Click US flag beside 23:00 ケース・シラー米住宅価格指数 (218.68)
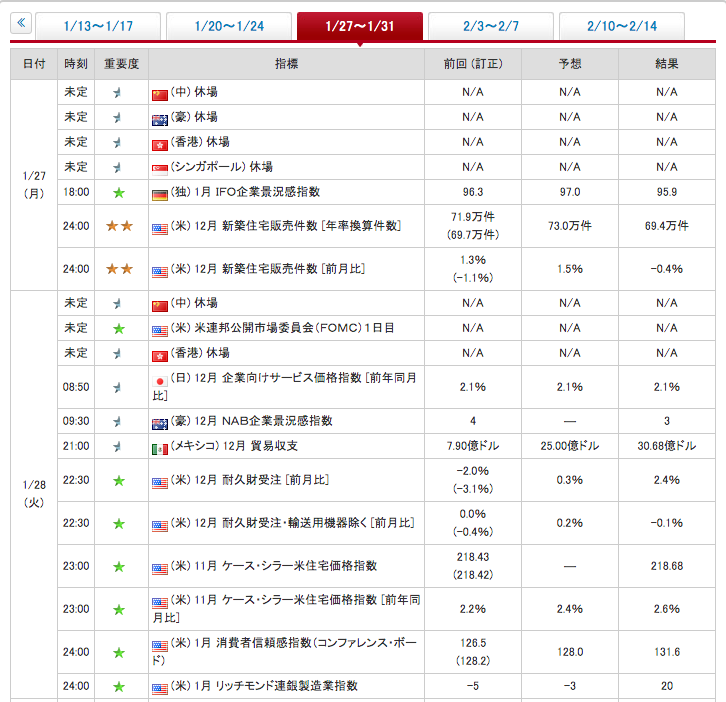The height and width of the screenshot is (702, 726). click(x=160, y=569)
